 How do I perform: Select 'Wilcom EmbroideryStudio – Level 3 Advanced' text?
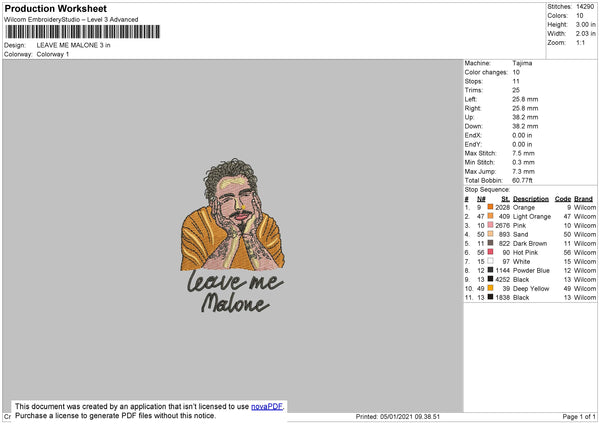tap(71, 20)
